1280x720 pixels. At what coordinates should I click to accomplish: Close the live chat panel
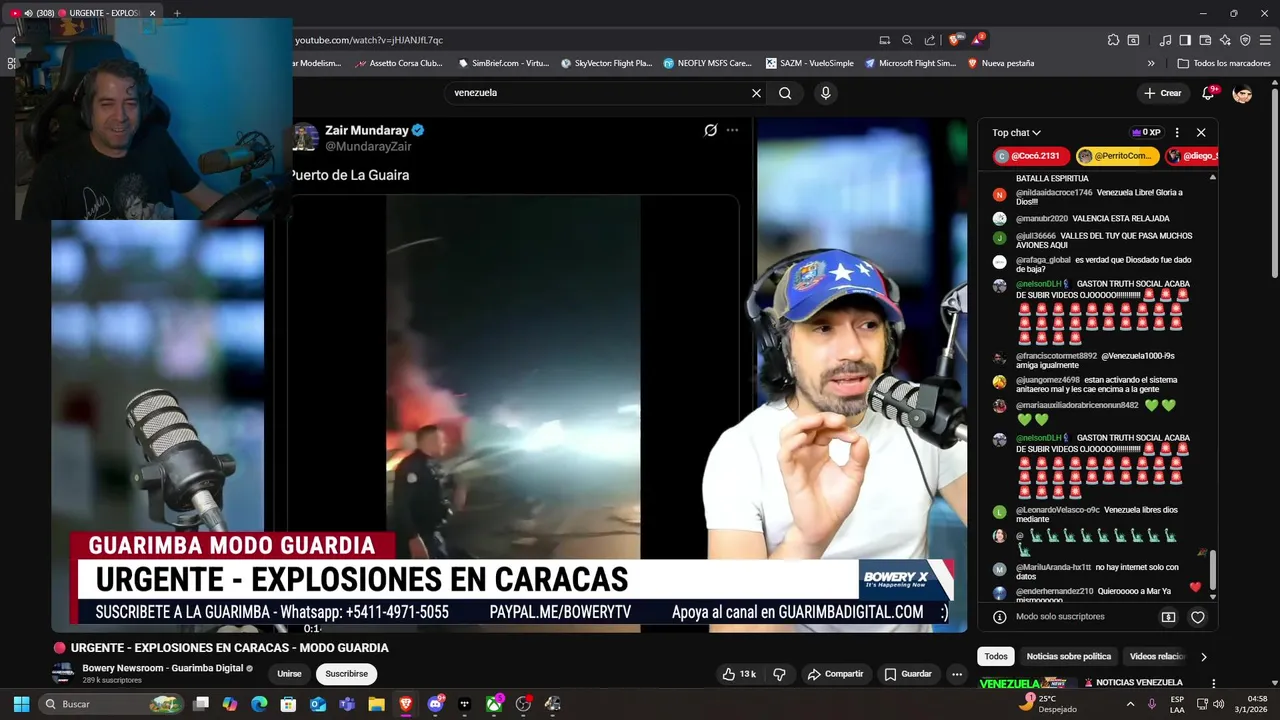click(x=1201, y=132)
